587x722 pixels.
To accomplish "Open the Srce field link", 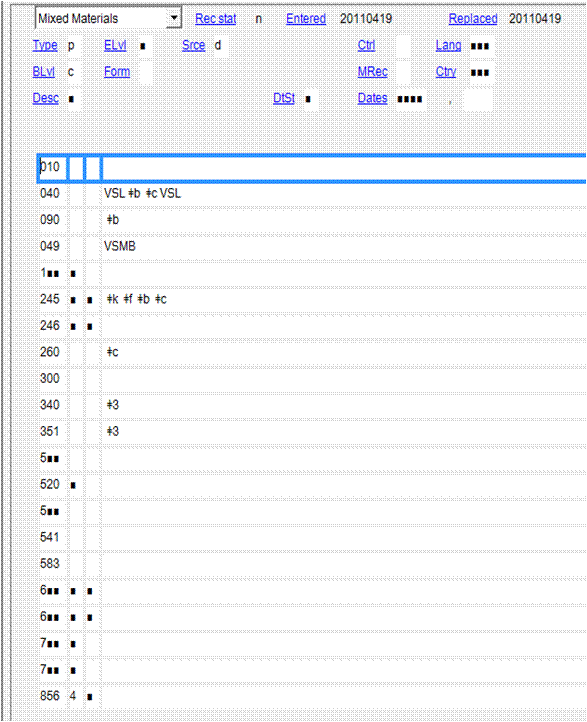I will tap(193, 45).
